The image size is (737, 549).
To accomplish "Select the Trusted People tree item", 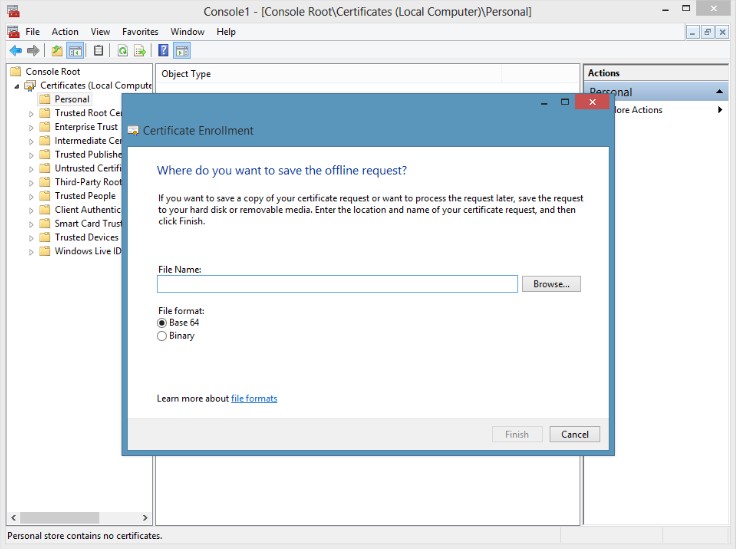I will tap(85, 196).
